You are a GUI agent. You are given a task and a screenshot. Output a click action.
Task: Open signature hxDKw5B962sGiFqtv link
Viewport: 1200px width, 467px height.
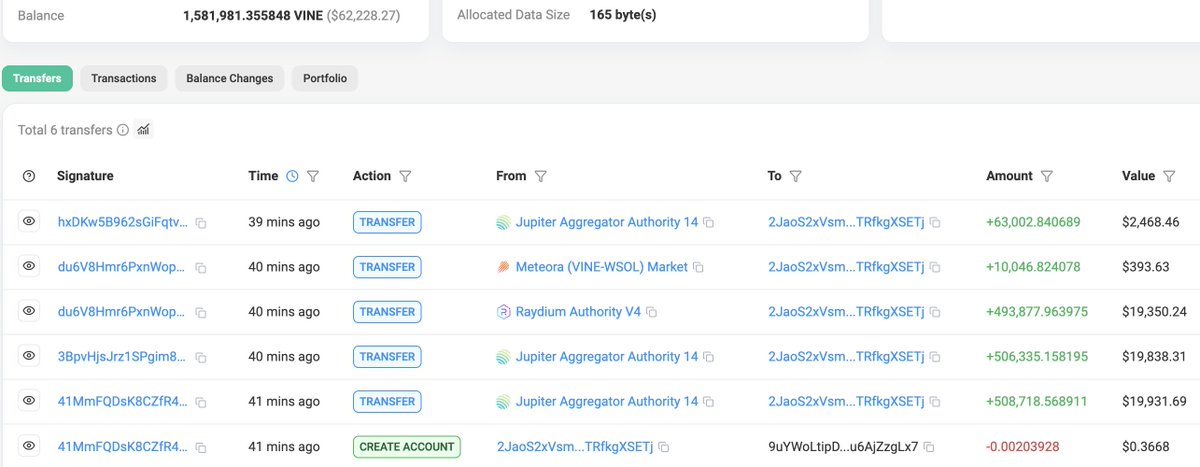[123, 222]
